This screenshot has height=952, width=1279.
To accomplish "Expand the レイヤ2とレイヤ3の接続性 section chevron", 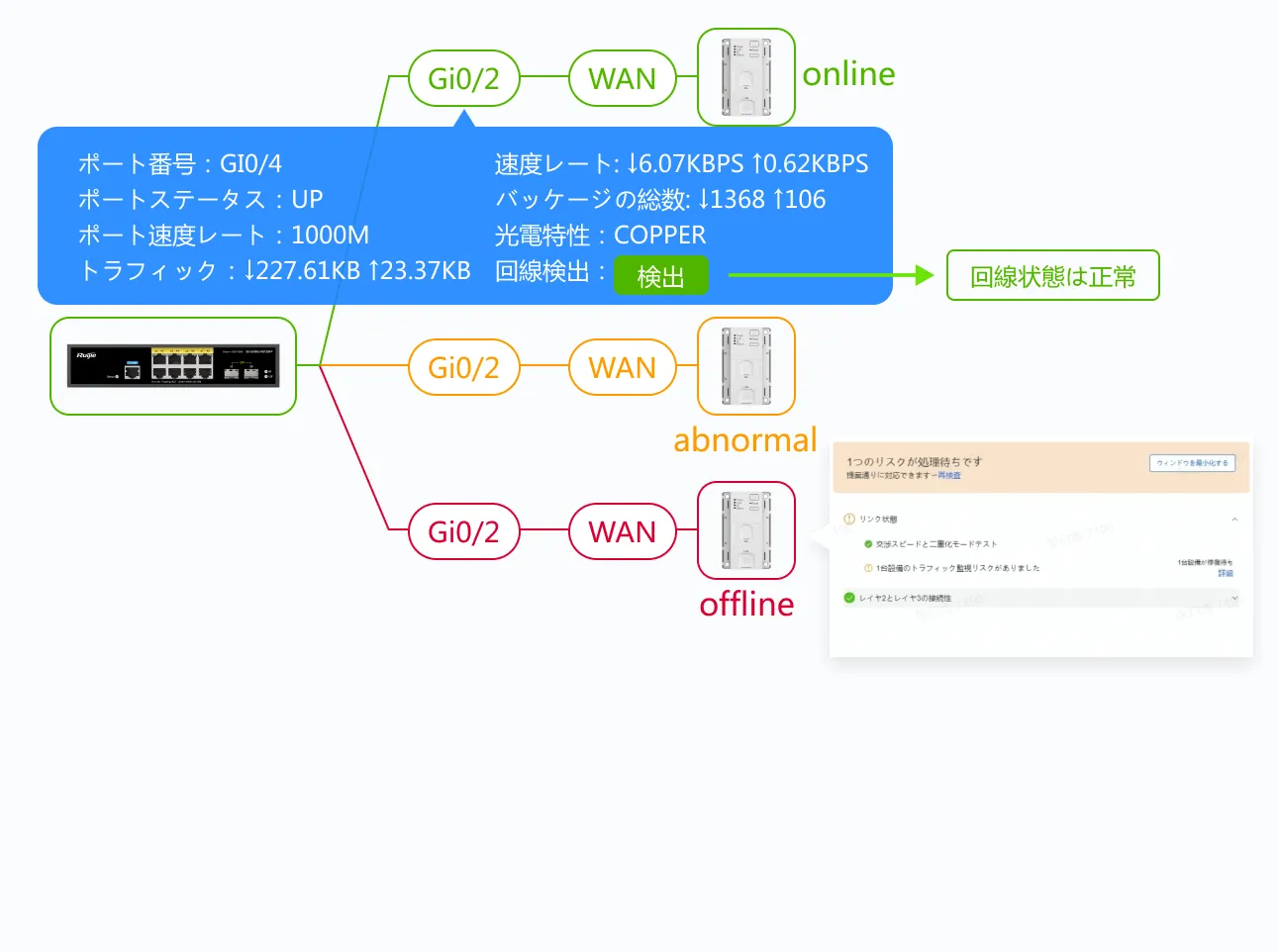I will click(1234, 599).
